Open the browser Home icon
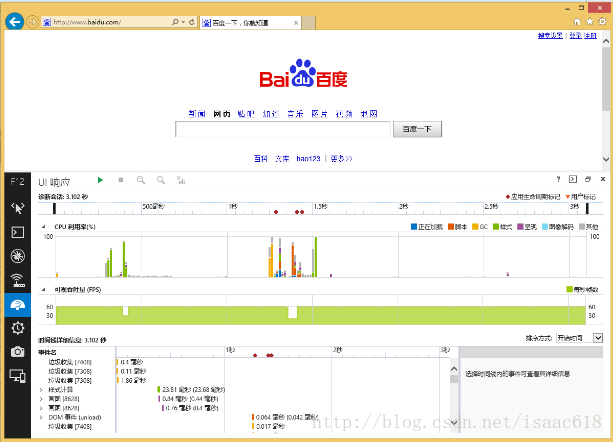 click(577, 22)
